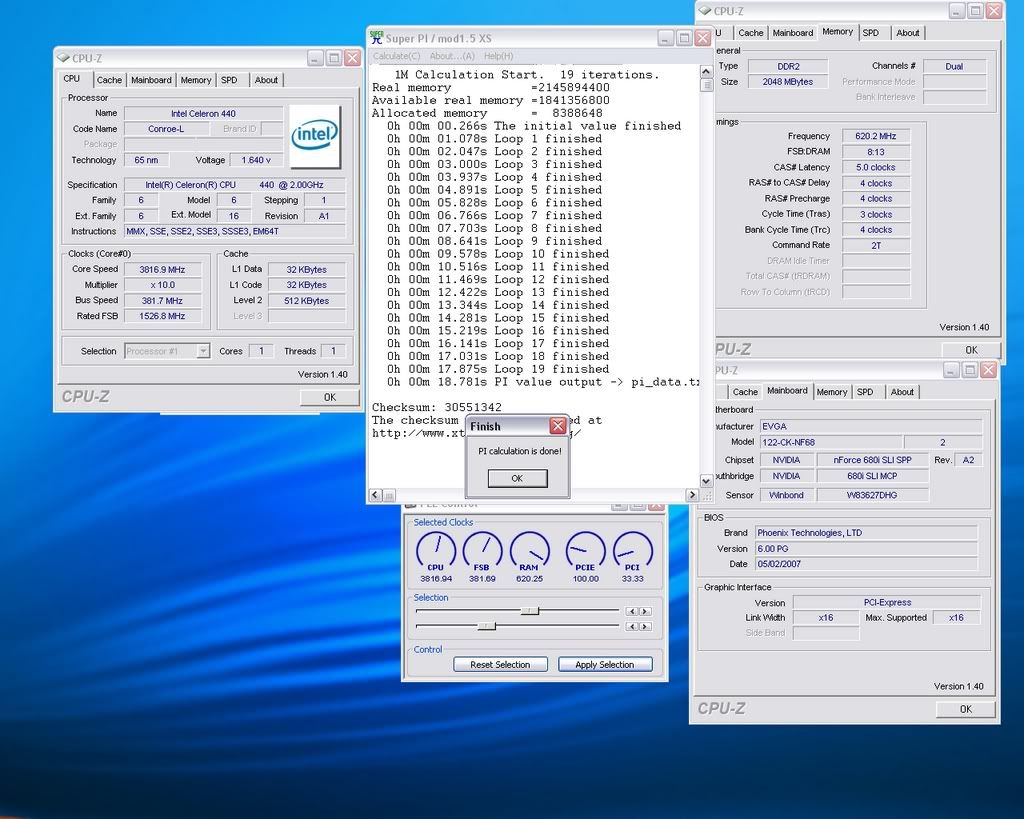This screenshot has width=1024, height=819.
Task: Open the Processor selection dropdown
Action: click(203, 351)
